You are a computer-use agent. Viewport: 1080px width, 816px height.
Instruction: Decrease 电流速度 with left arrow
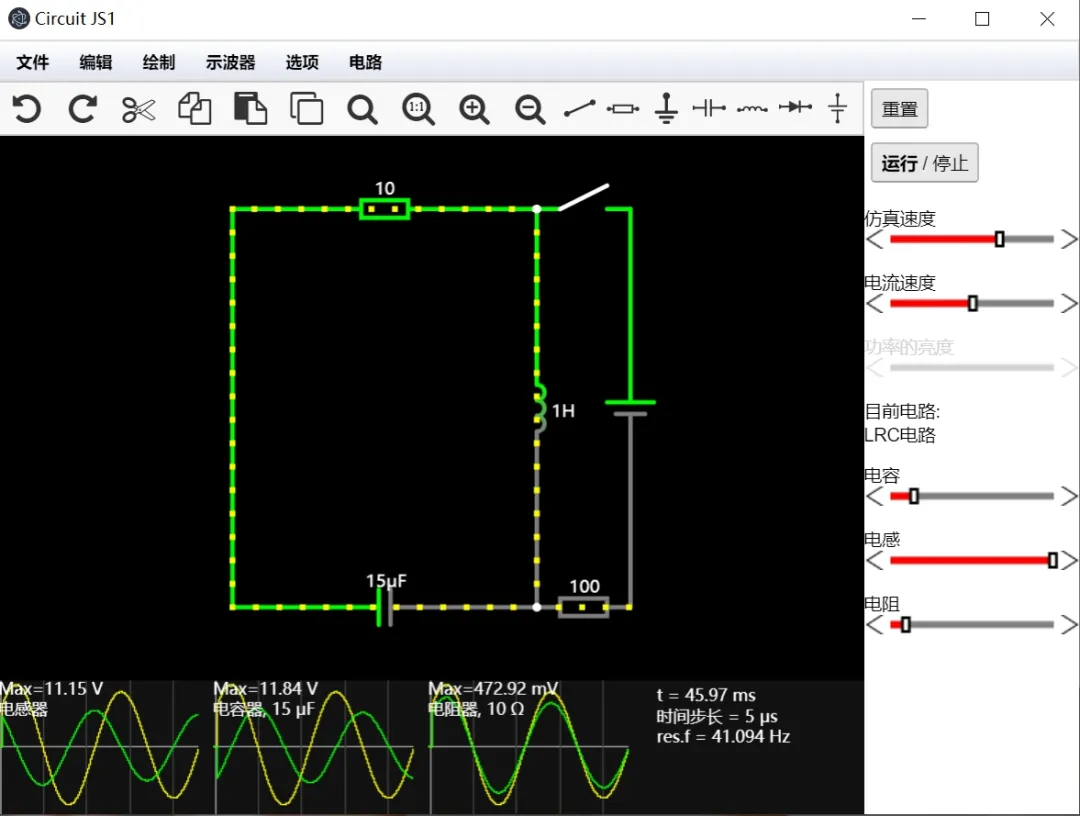[875, 304]
